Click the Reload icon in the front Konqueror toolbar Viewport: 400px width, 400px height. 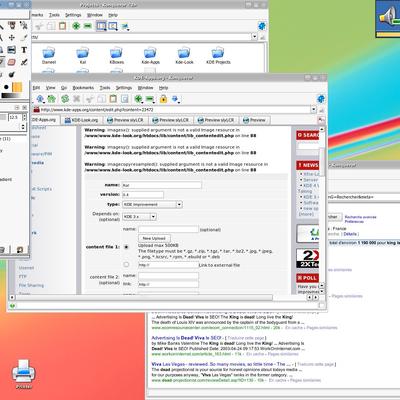[65, 99]
